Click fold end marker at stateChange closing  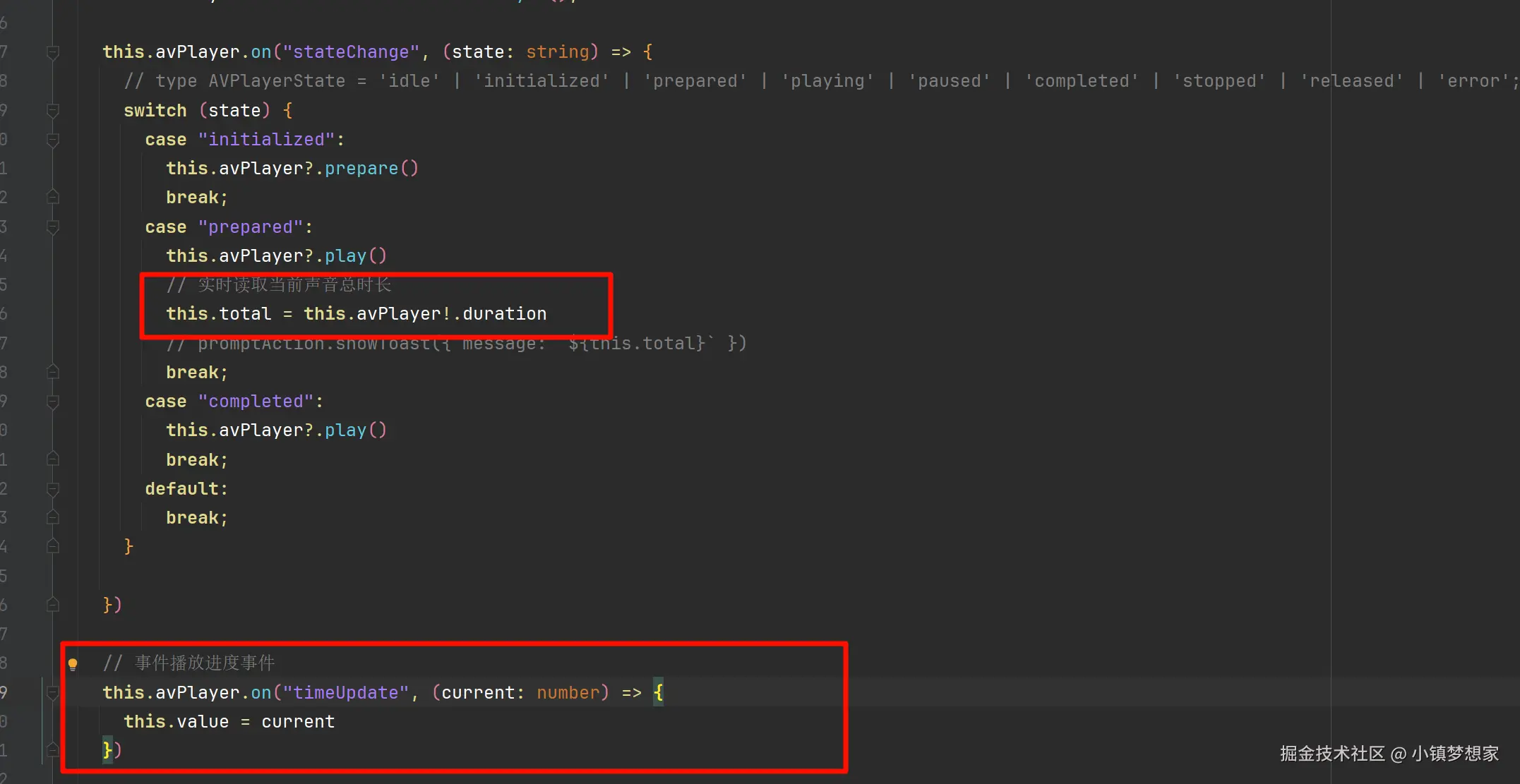click(53, 605)
